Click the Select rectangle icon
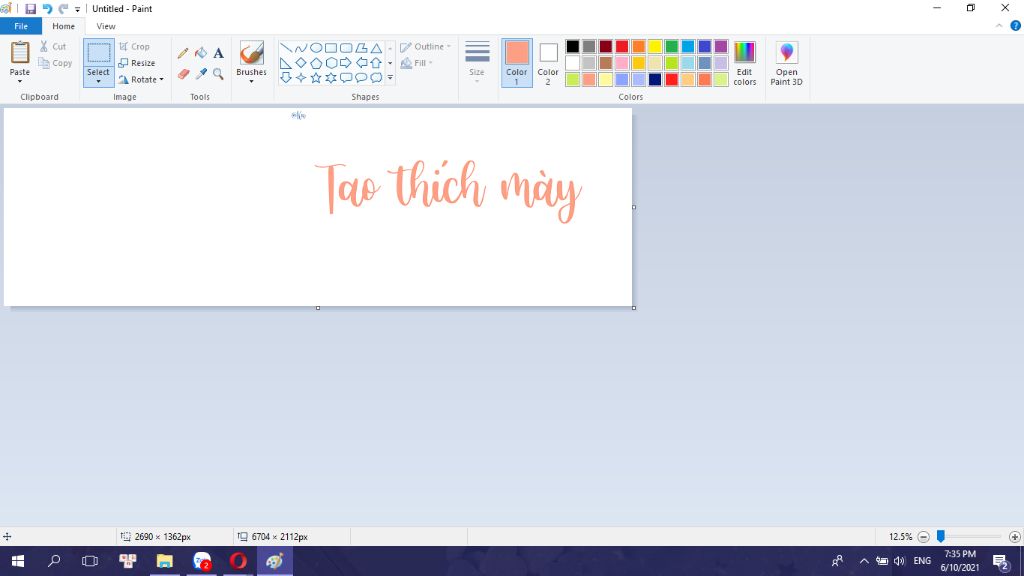1024x576 pixels. click(99, 53)
